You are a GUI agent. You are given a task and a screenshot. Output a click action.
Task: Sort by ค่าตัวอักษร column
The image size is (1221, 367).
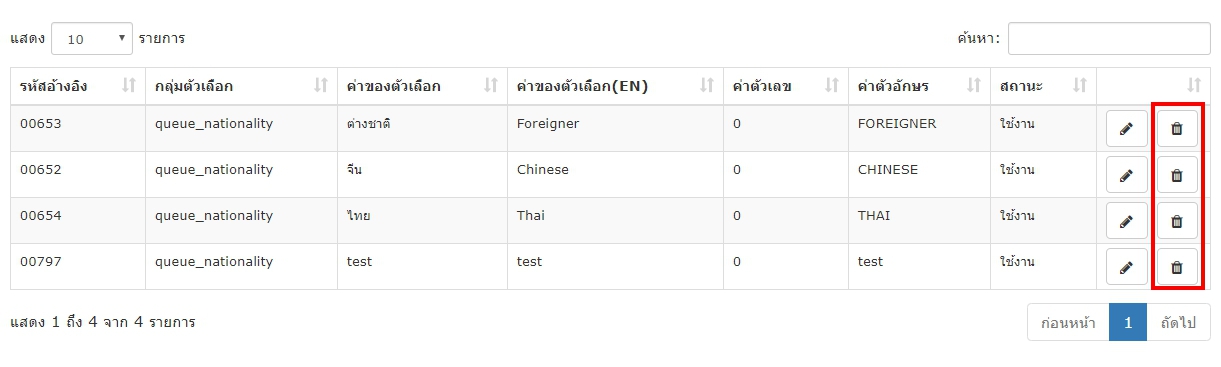[919, 86]
